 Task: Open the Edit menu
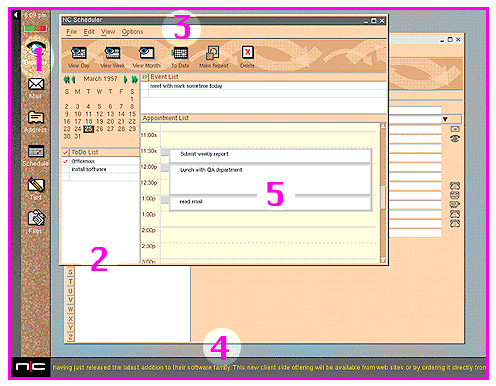pyautogui.click(x=89, y=32)
